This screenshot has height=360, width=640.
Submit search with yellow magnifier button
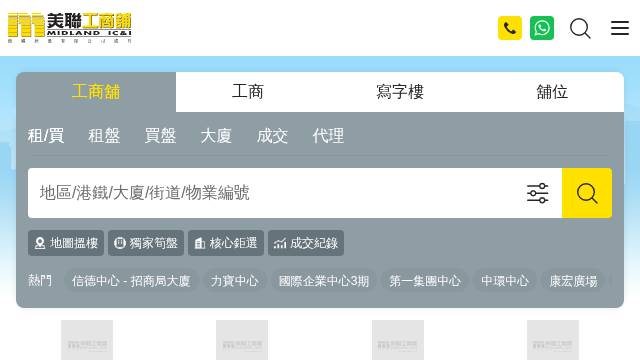587,193
